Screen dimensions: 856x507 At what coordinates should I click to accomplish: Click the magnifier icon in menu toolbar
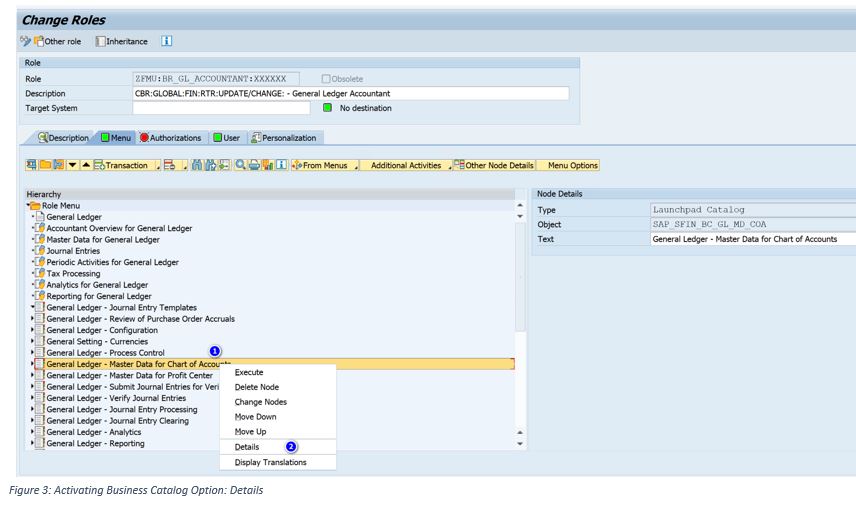(240, 165)
